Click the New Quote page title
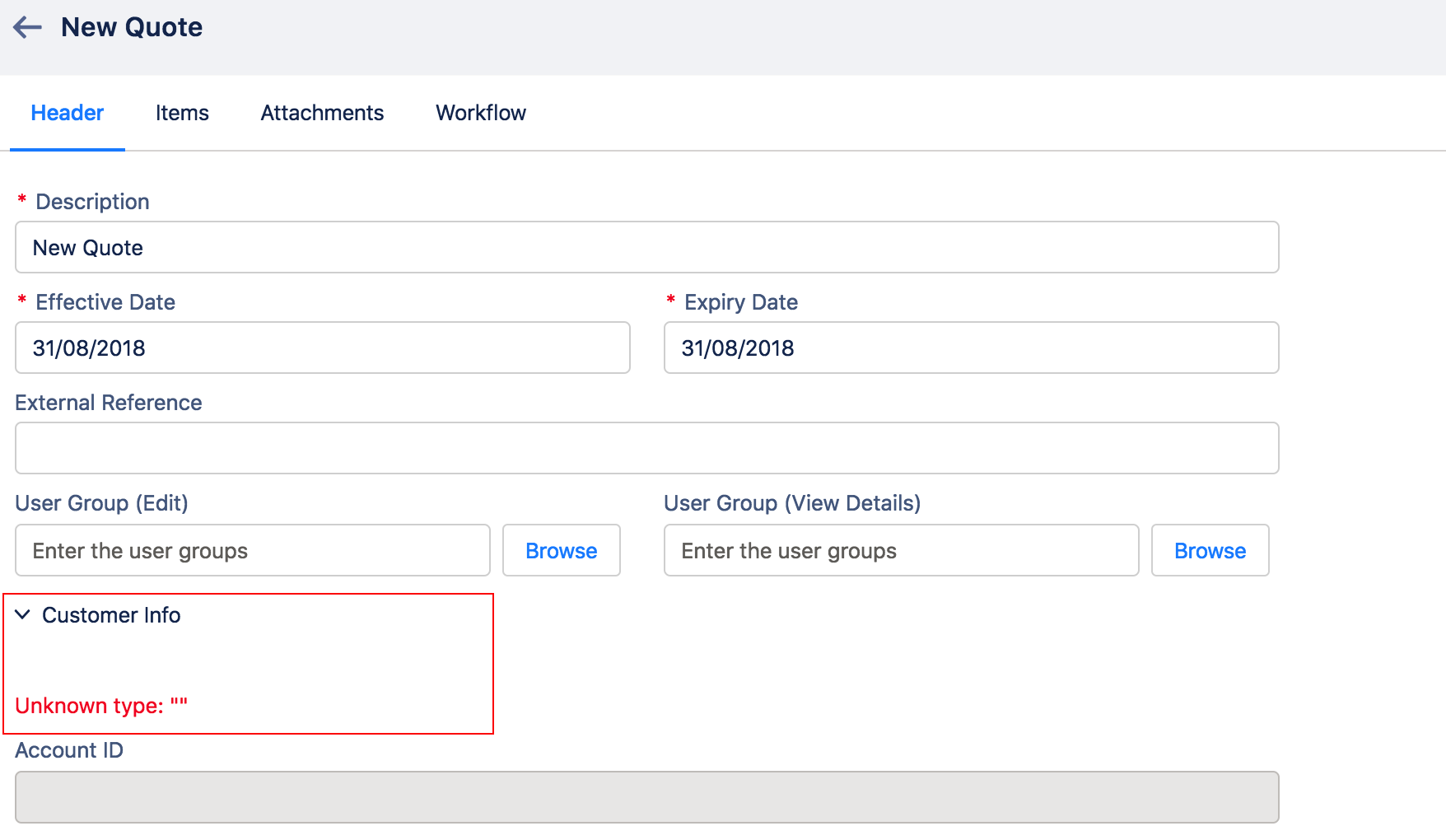1446x840 pixels. pyautogui.click(x=132, y=27)
